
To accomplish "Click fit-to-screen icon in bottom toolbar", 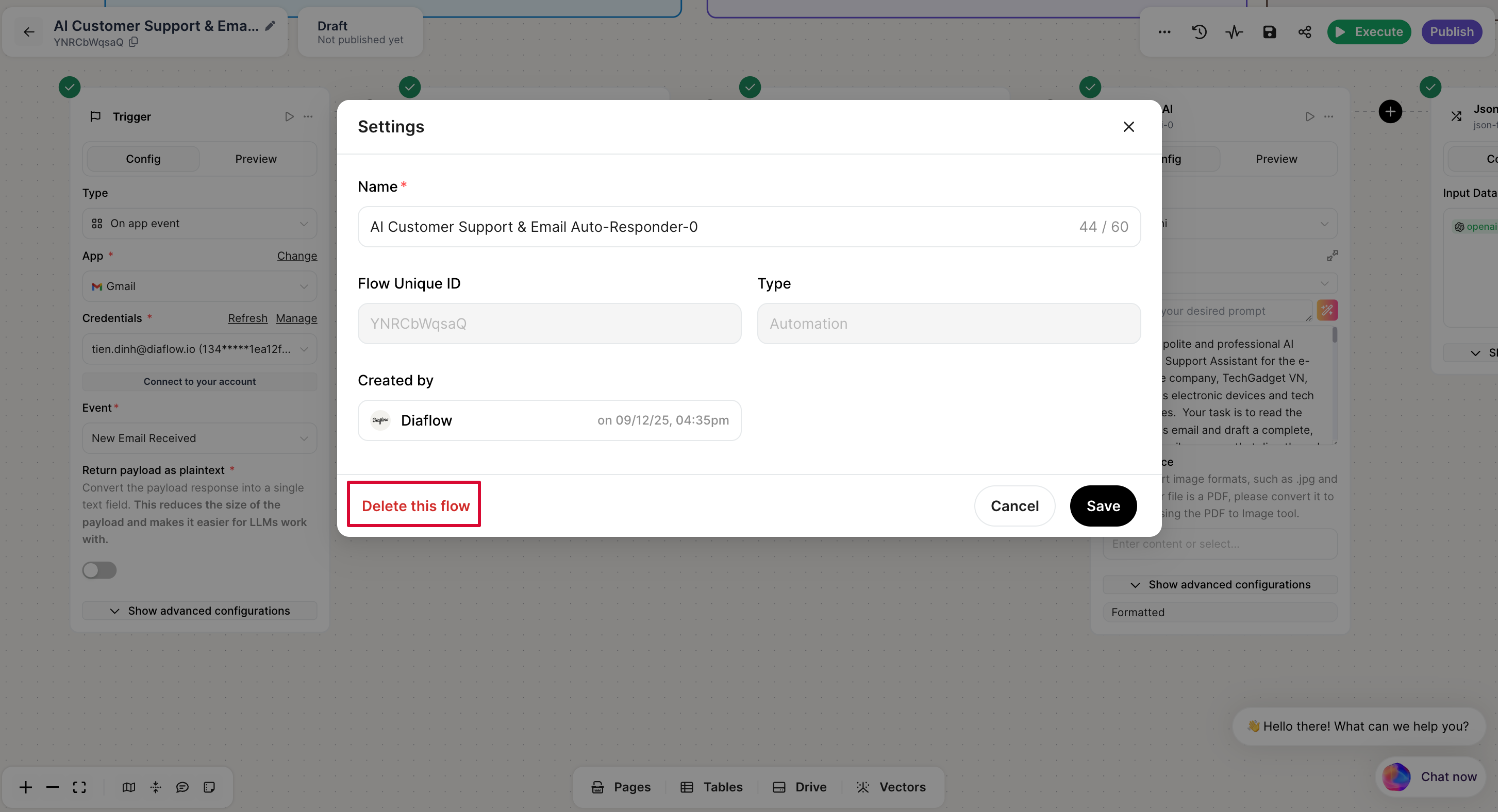I will [80, 787].
